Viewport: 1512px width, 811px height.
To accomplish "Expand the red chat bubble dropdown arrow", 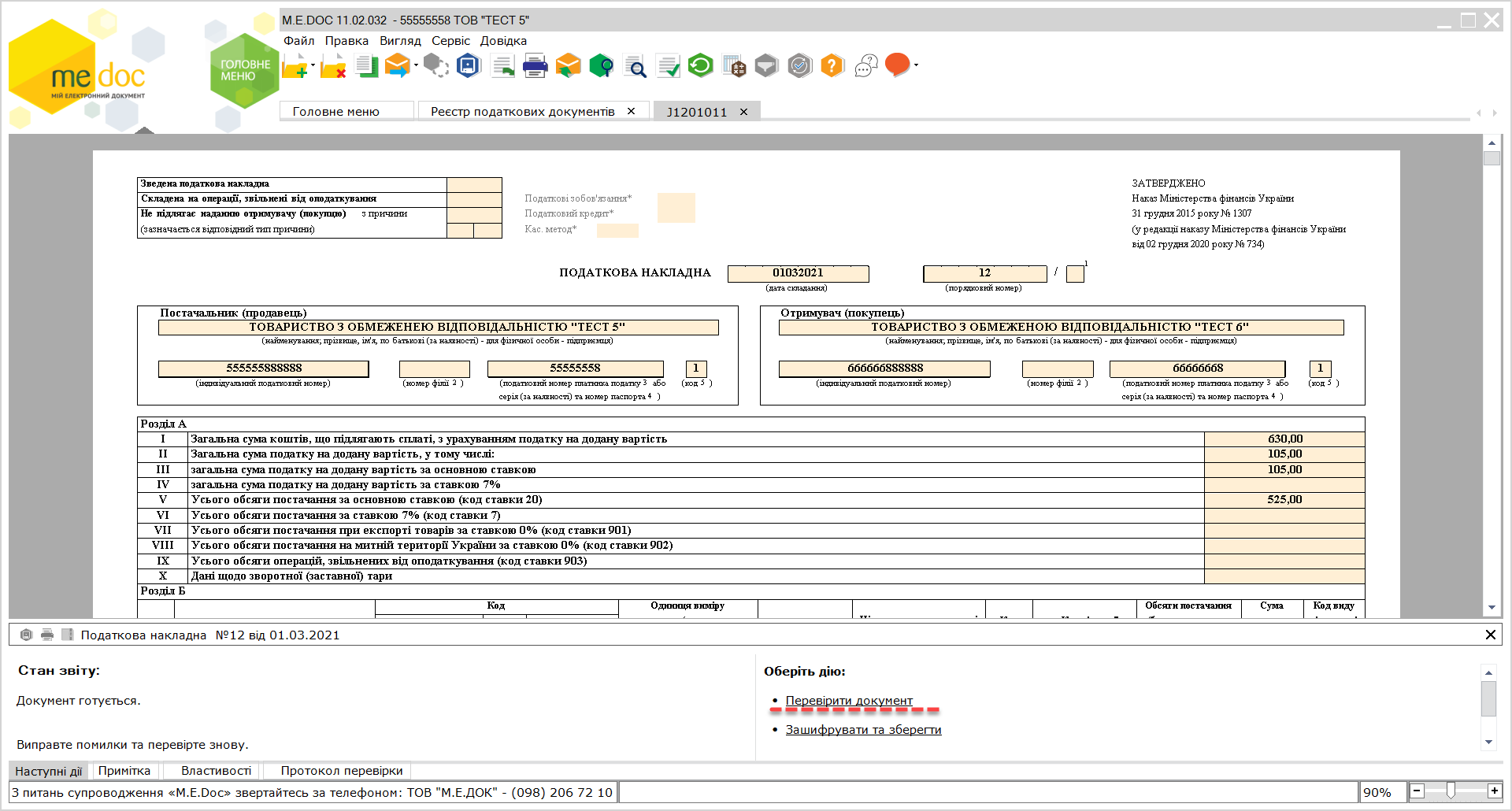I will click(x=916, y=65).
